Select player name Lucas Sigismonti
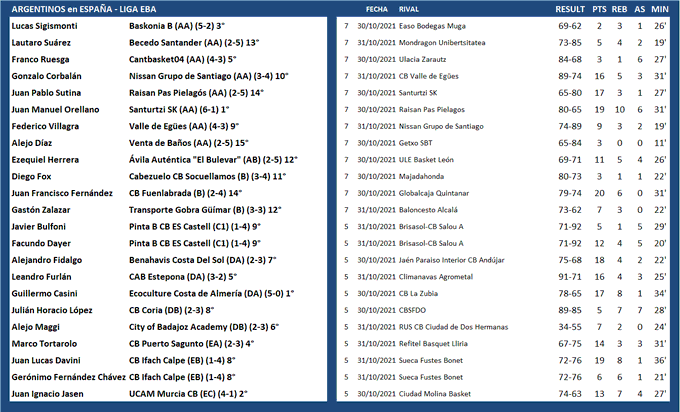680x412 pixels. coord(45,26)
